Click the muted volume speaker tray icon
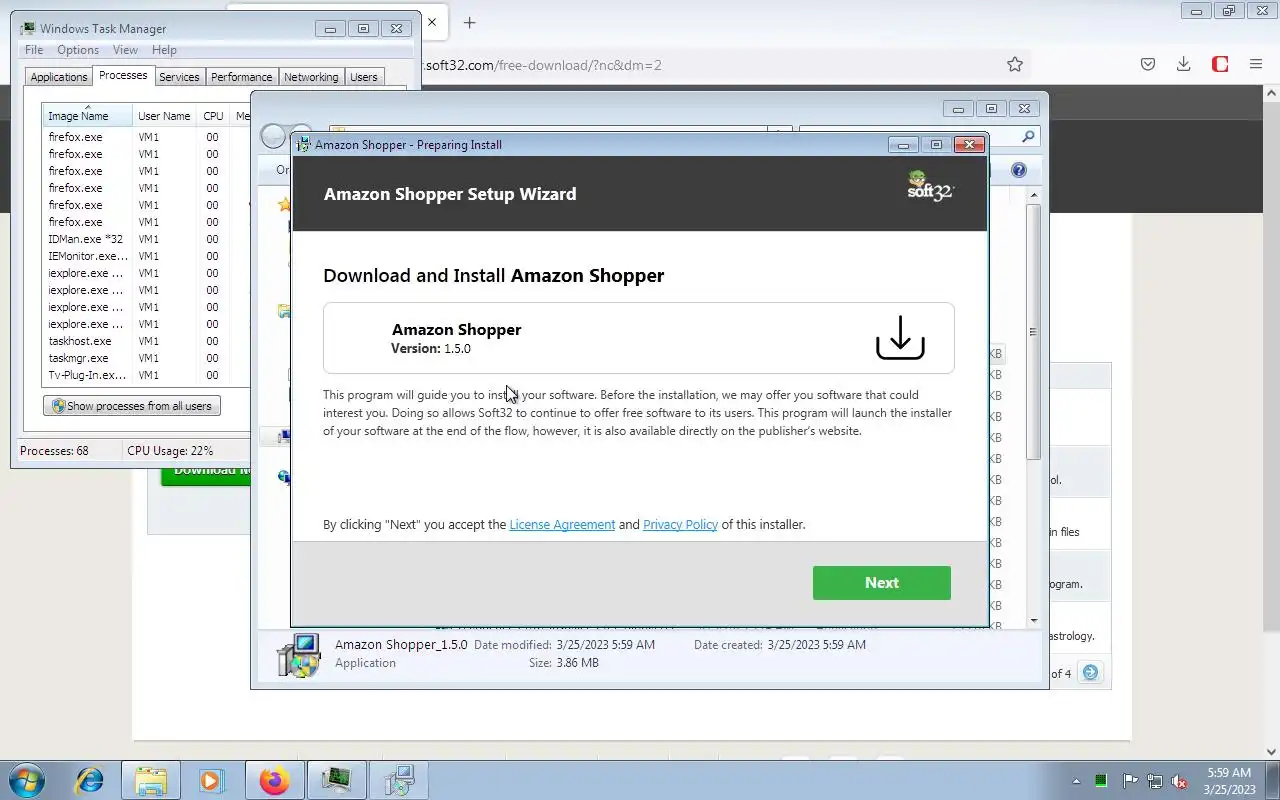The height and width of the screenshot is (800, 1280). point(1180,781)
